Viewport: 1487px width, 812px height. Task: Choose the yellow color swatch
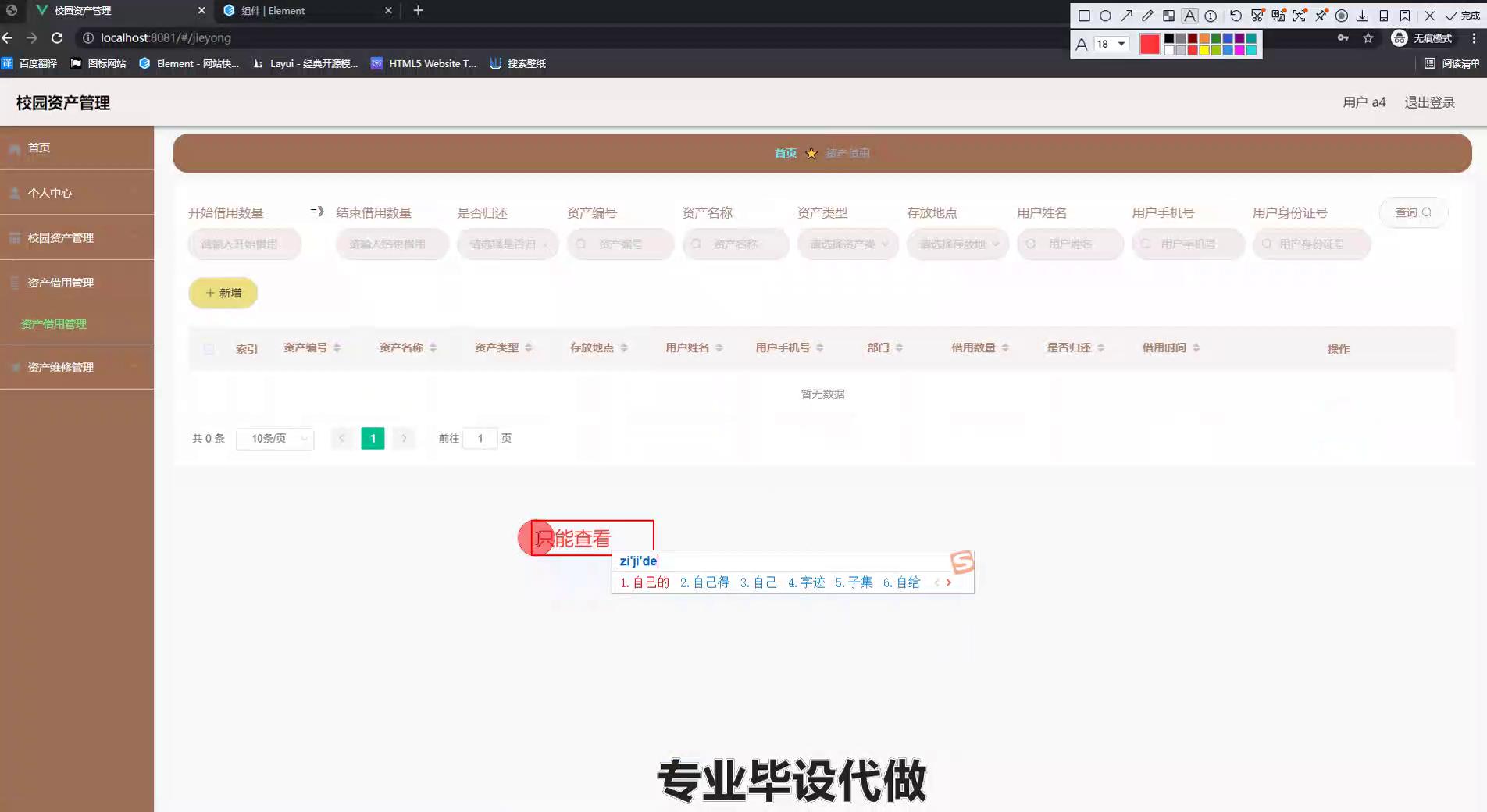click(1204, 51)
